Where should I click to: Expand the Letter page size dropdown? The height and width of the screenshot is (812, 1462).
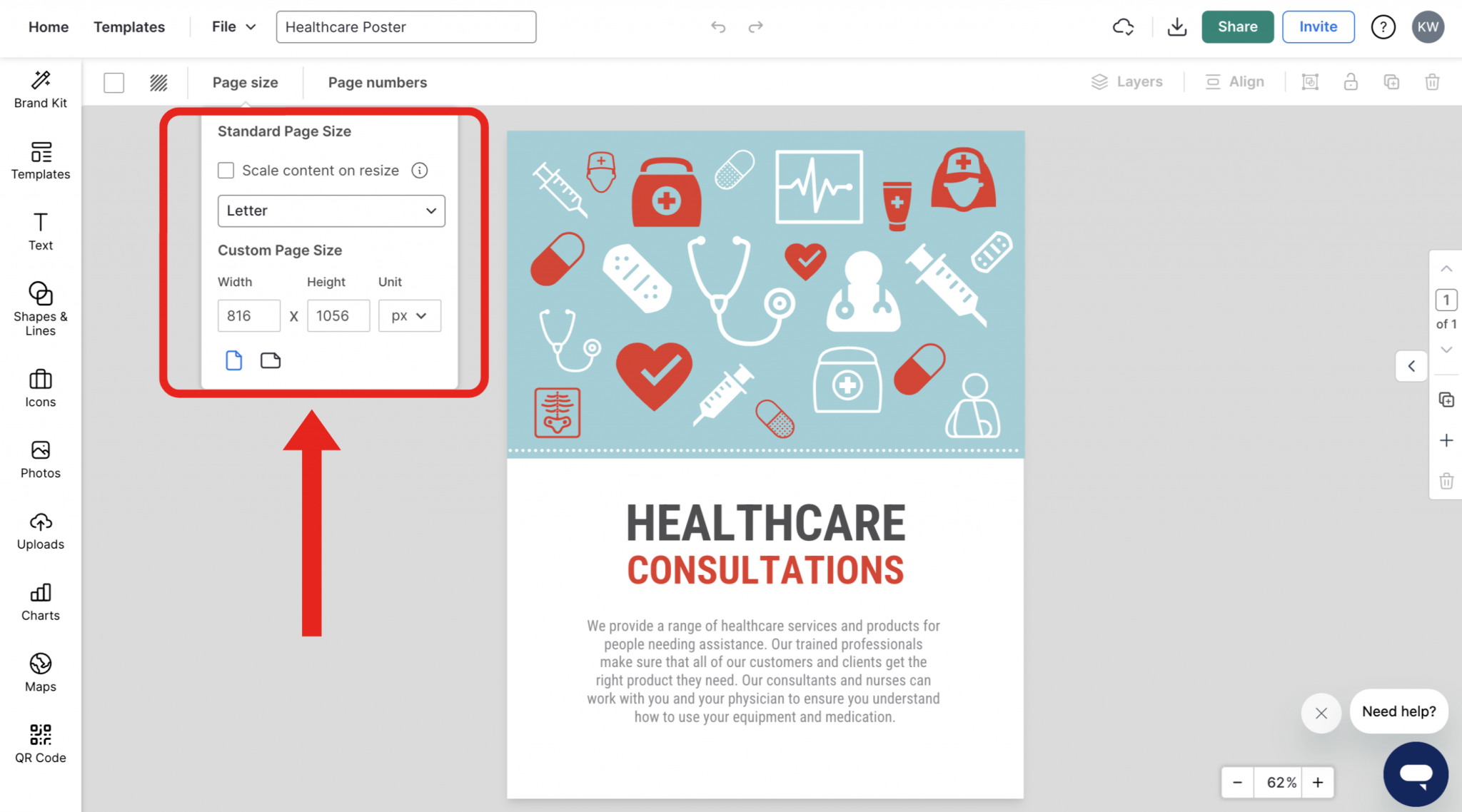tap(331, 211)
